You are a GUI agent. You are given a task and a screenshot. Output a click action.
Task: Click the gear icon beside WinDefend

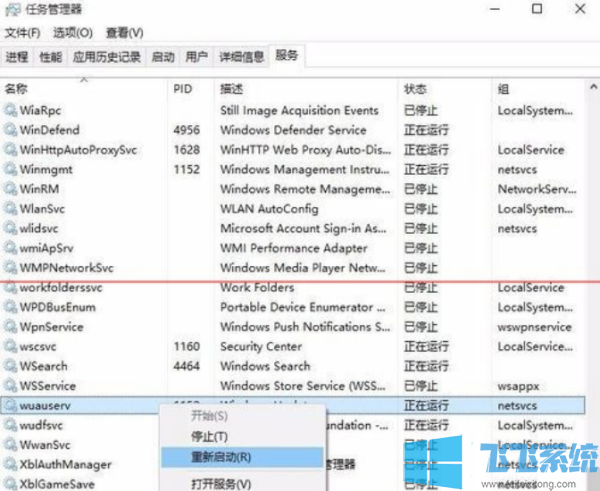point(10,130)
